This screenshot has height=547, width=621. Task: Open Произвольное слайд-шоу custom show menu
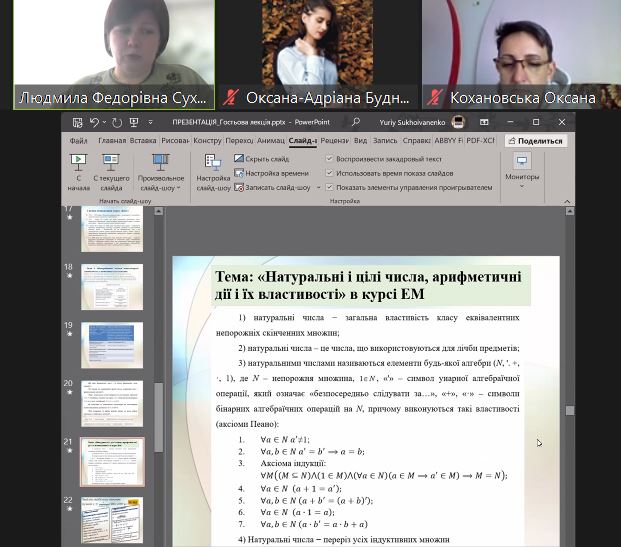click(160, 172)
